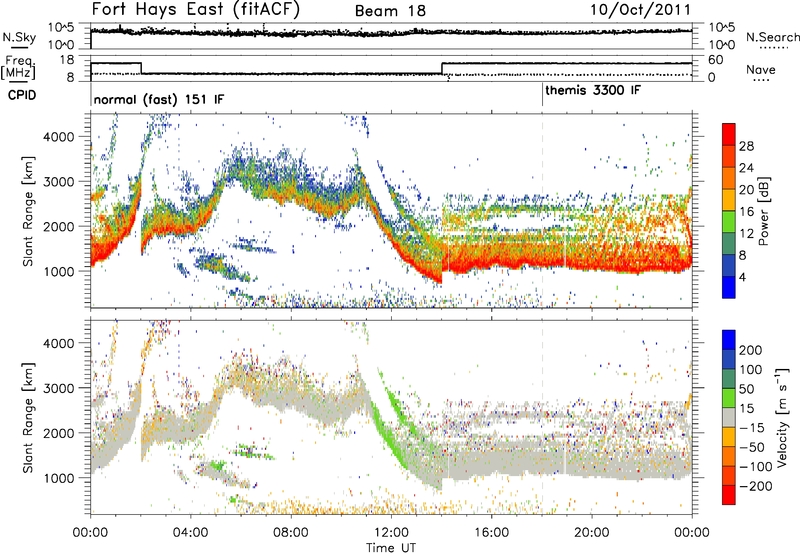Click the "20:00" time tick label
800x554 pixels.
[591, 533]
